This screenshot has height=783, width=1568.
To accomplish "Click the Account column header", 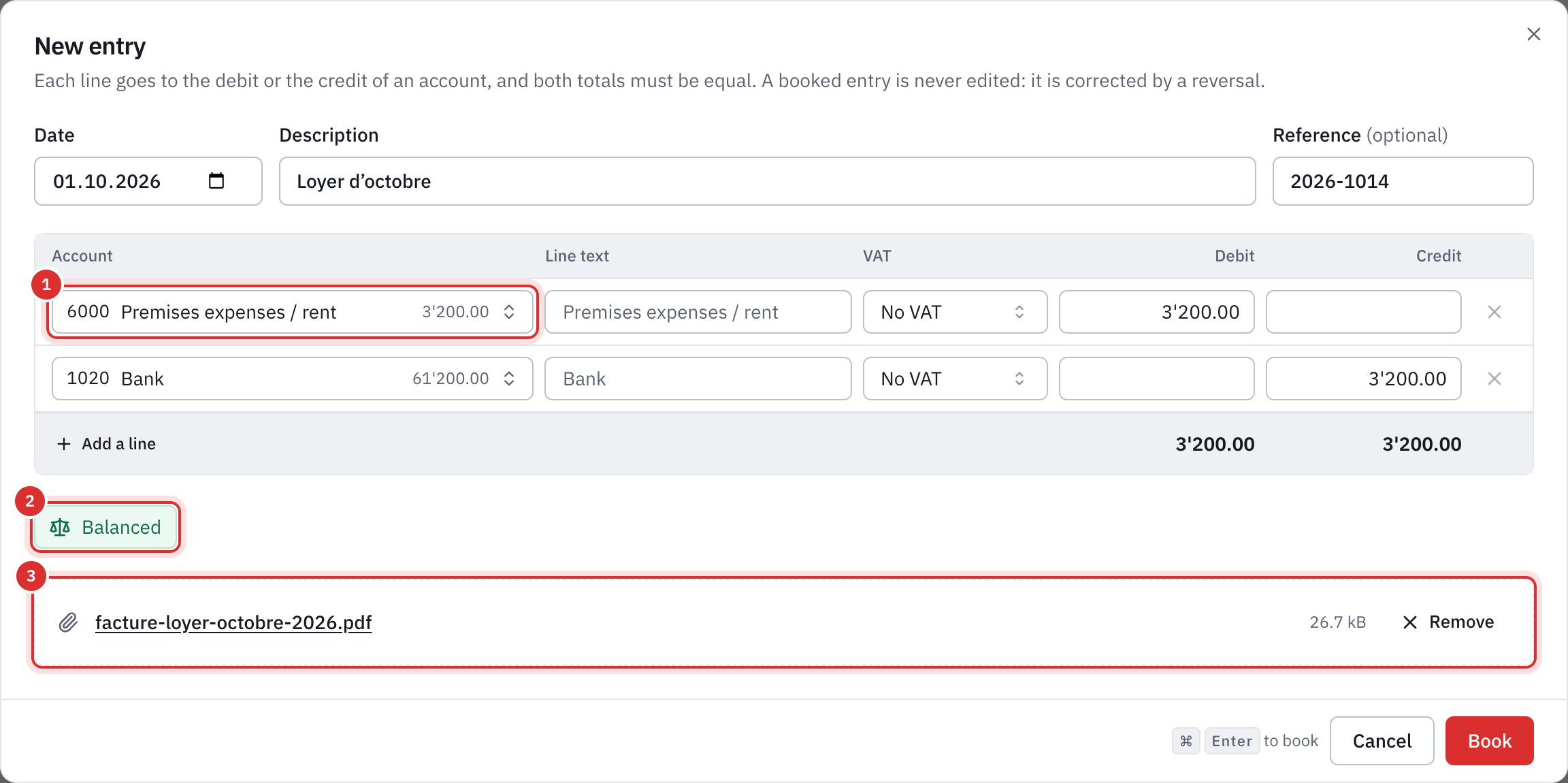I will [x=82, y=256].
